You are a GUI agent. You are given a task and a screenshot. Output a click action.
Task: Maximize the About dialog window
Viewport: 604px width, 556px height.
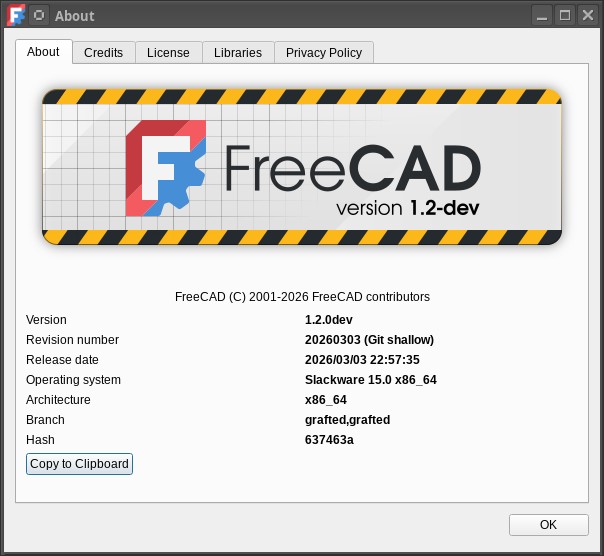565,15
